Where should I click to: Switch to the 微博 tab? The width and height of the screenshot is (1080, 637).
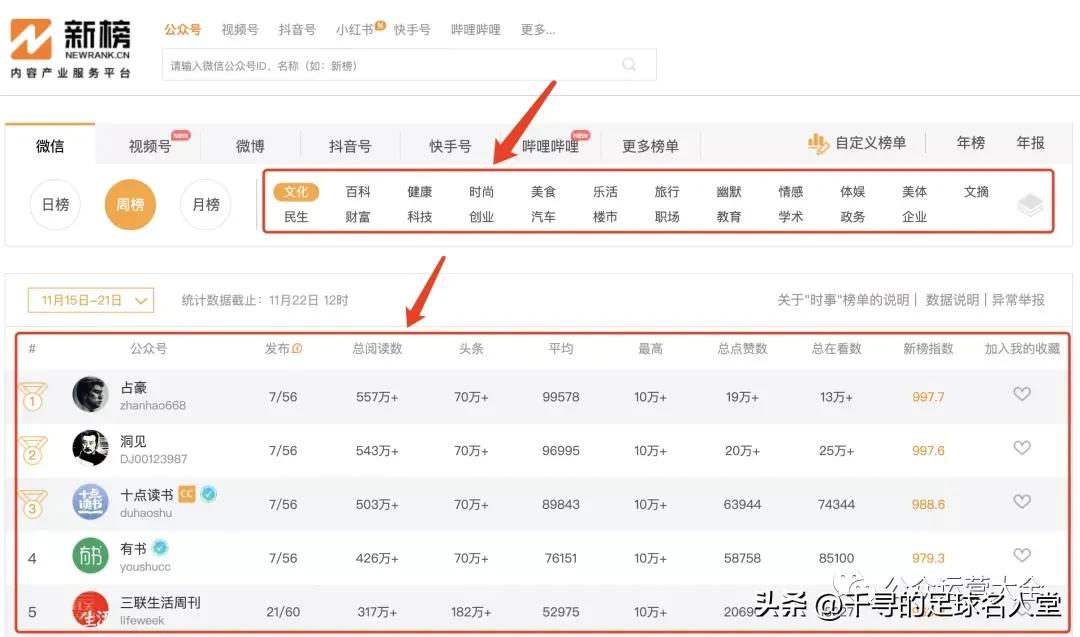(251, 145)
